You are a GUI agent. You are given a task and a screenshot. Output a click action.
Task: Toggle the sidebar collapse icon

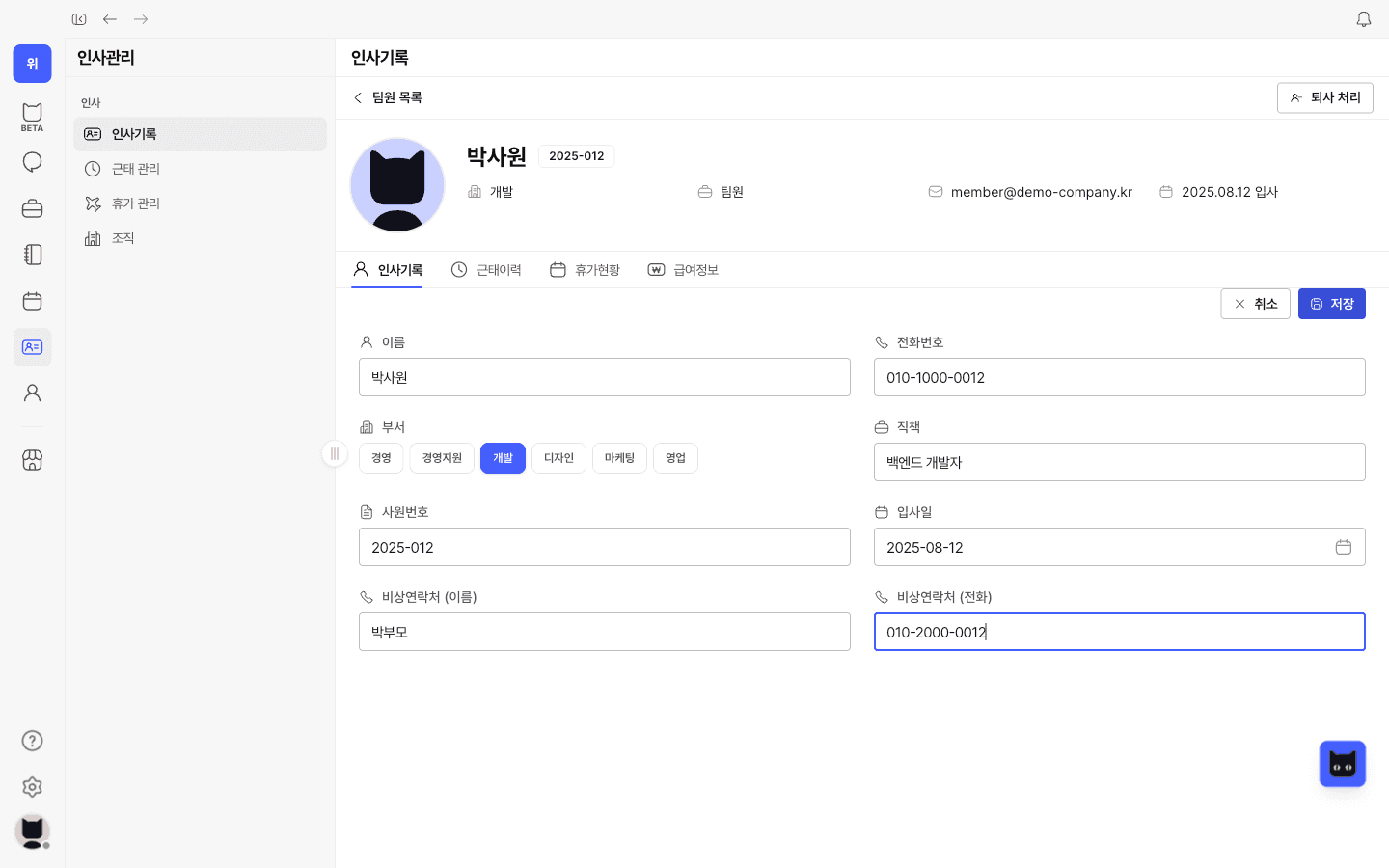tap(79, 19)
